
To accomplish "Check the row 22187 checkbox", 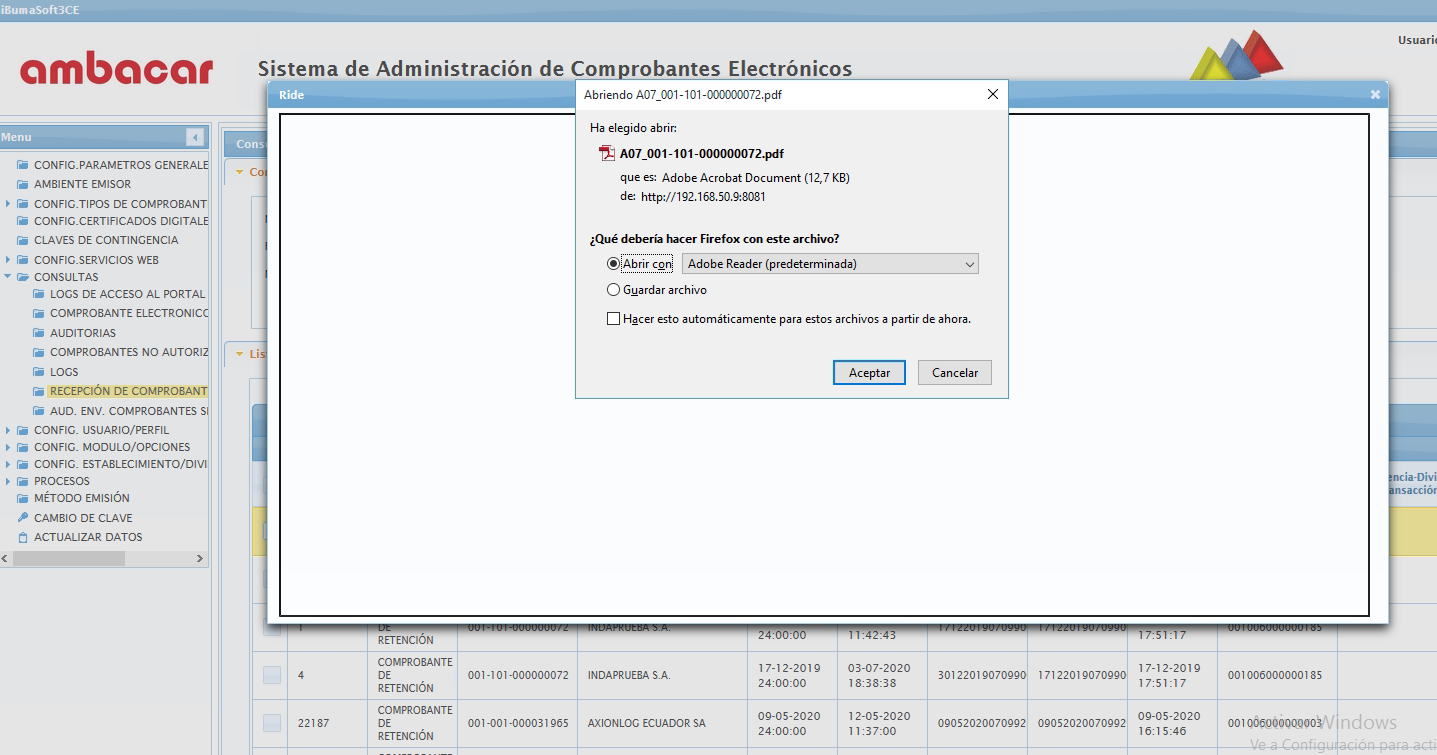I will pyautogui.click(x=272, y=723).
